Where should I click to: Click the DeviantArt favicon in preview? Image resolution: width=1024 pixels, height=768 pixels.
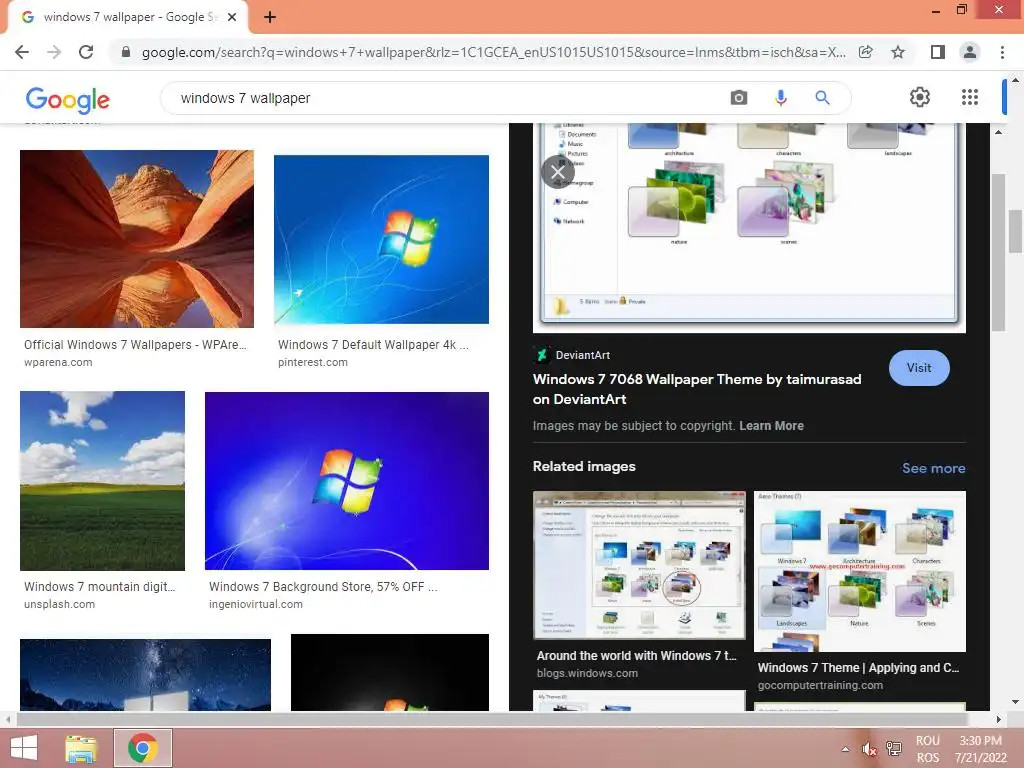pos(541,355)
